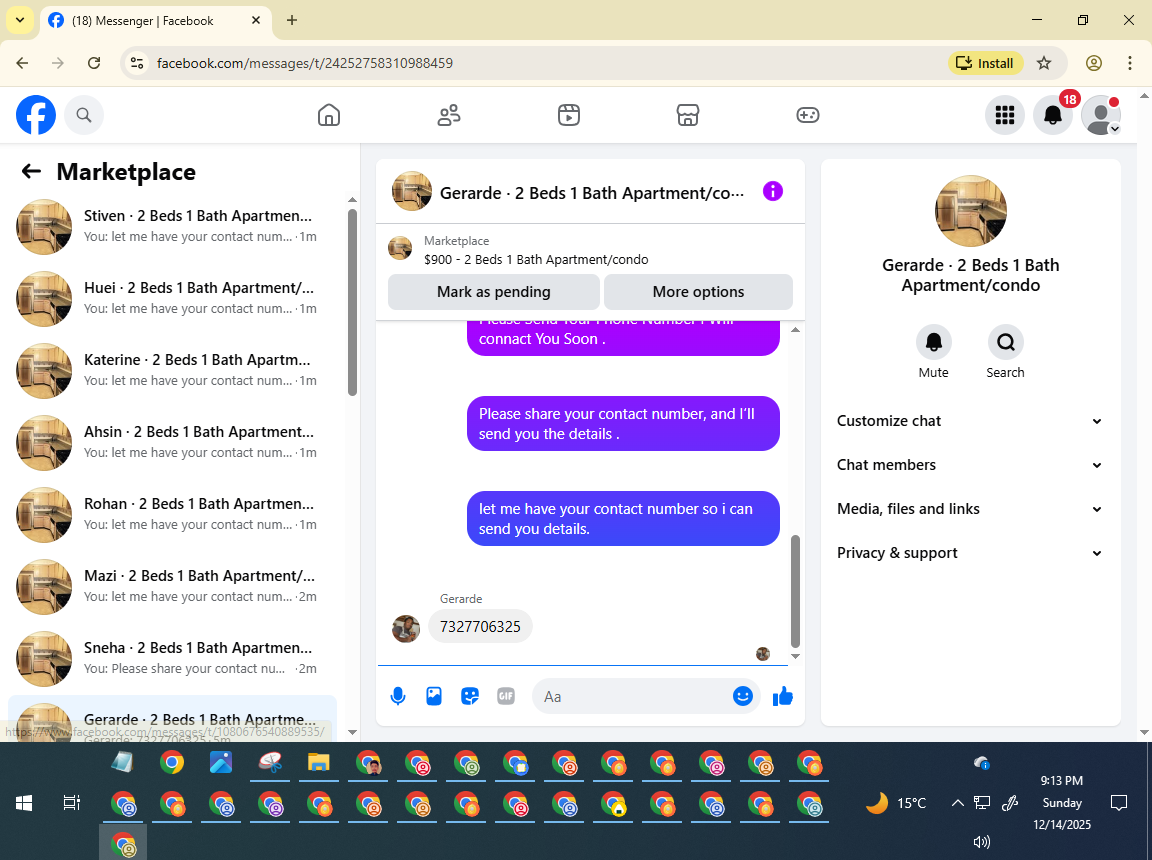Mute this conversation bell icon
Viewport: 1152px width, 860px height.
(934, 342)
